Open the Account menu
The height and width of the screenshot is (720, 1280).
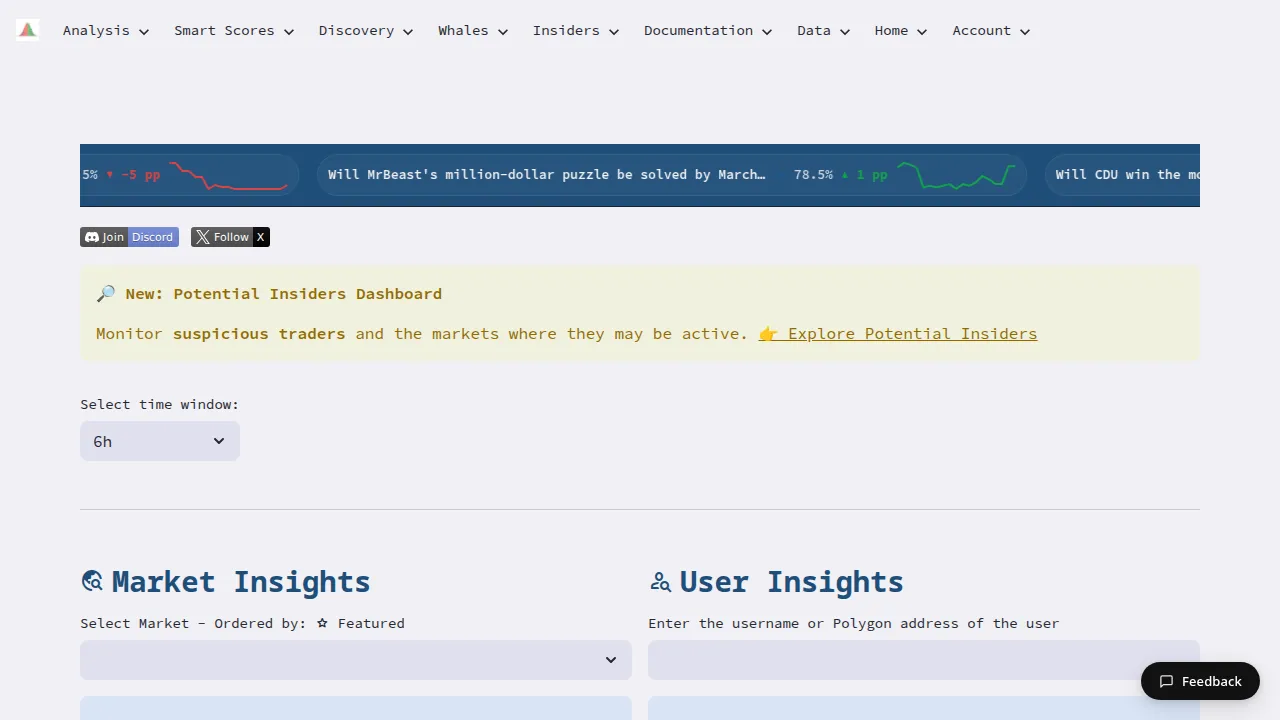990,31
